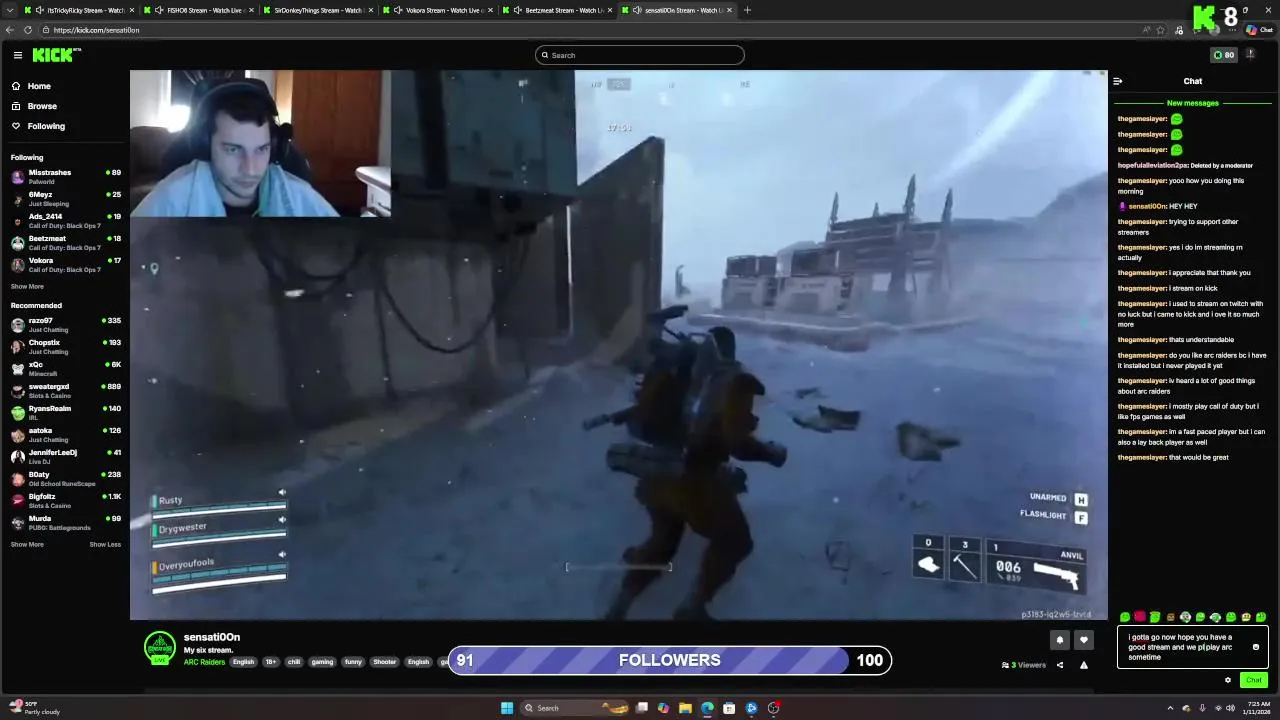This screenshot has width=1280, height=720.
Task: Share the stream using the share icon
Action: pyautogui.click(x=1060, y=665)
